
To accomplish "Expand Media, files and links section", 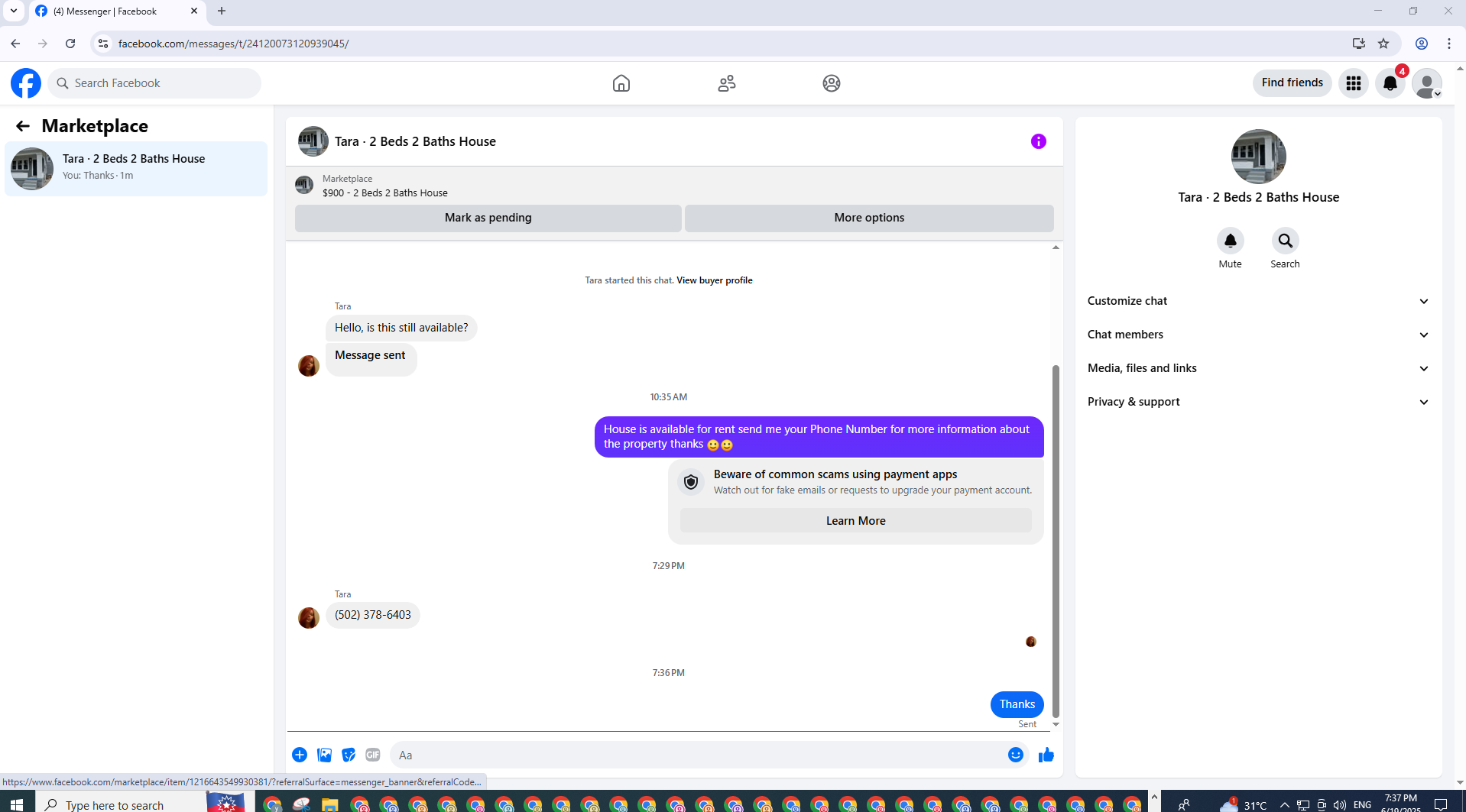I will pos(1258,368).
